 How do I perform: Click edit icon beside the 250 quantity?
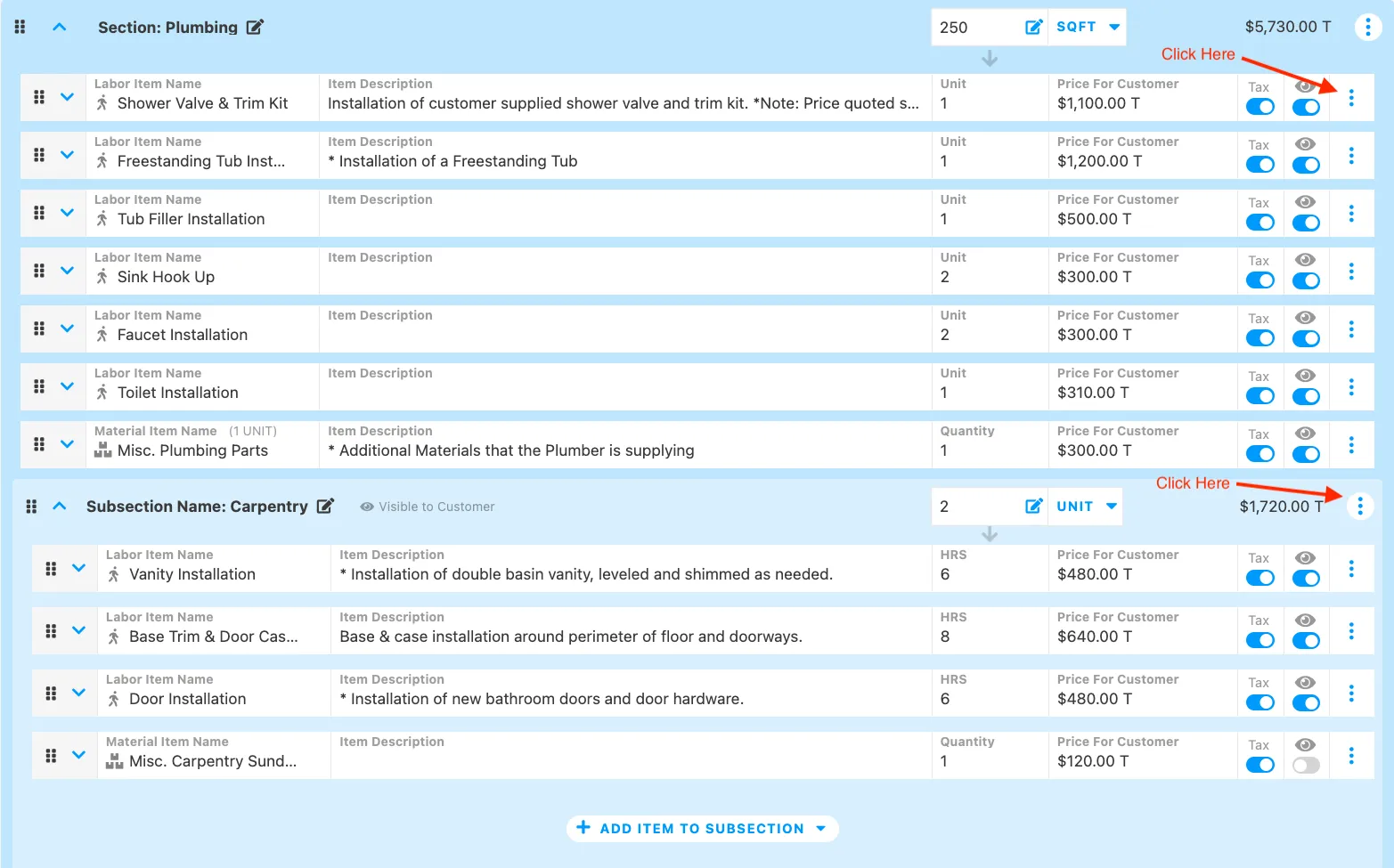(x=1033, y=27)
